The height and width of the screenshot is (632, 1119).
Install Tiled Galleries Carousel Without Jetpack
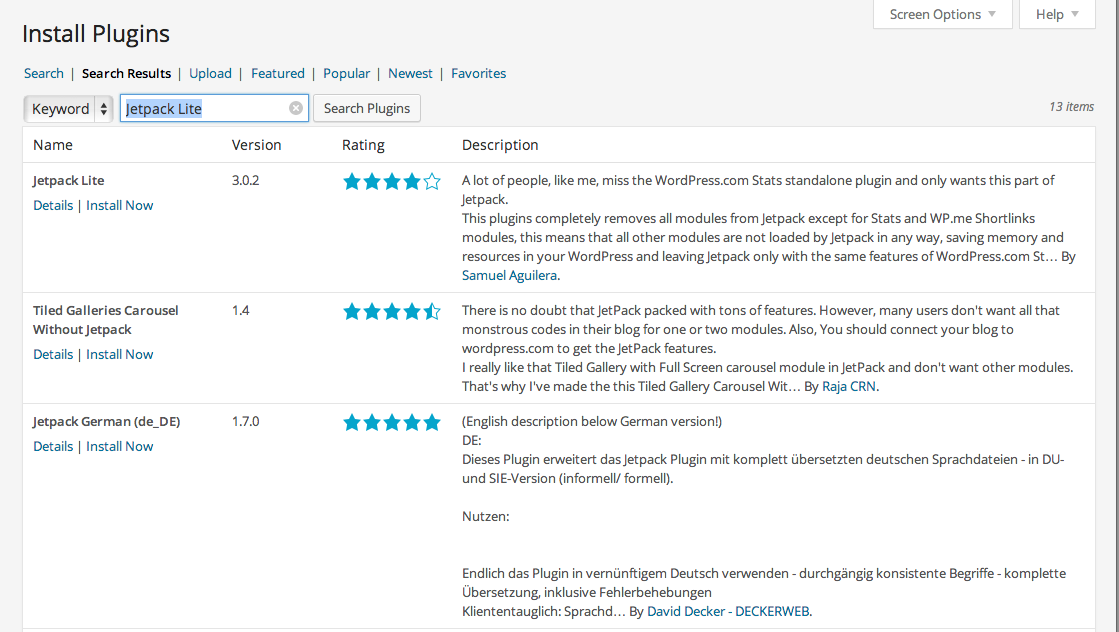pyautogui.click(x=120, y=355)
